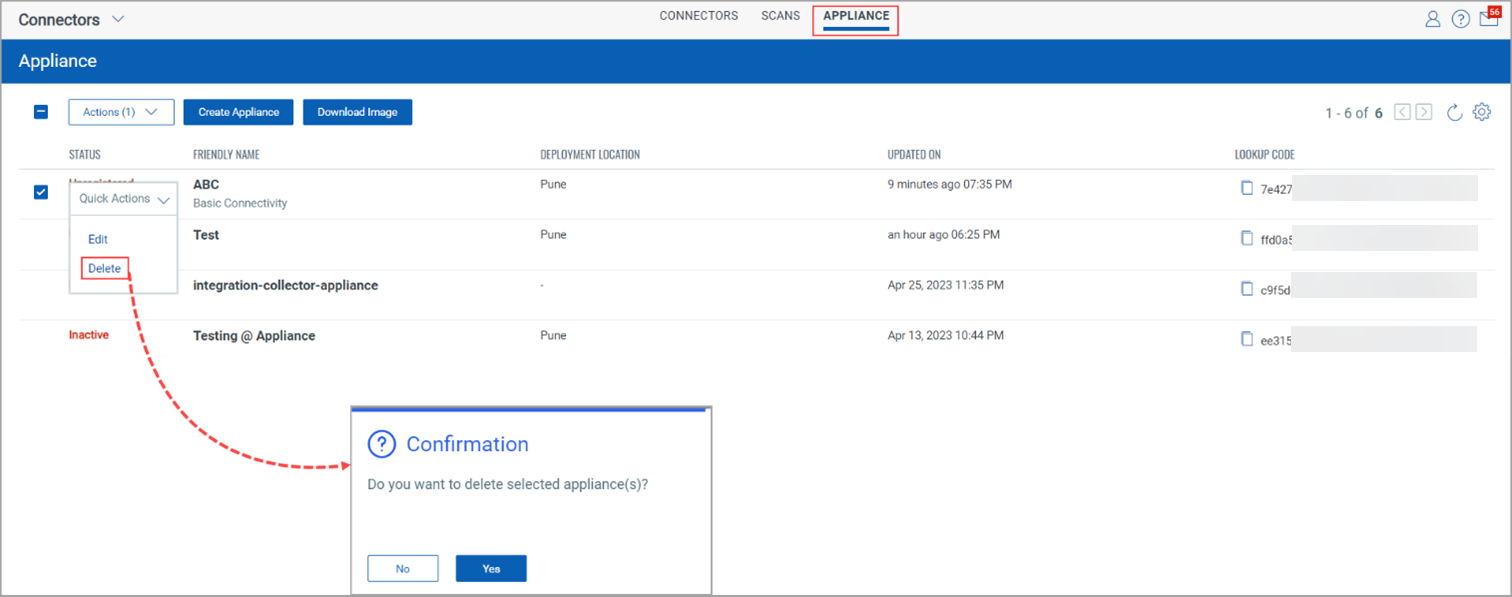Sort by the Updated On column header
Image resolution: width=1512 pixels, height=597 pixels.
pyautogui.click(x=914, y=155)
